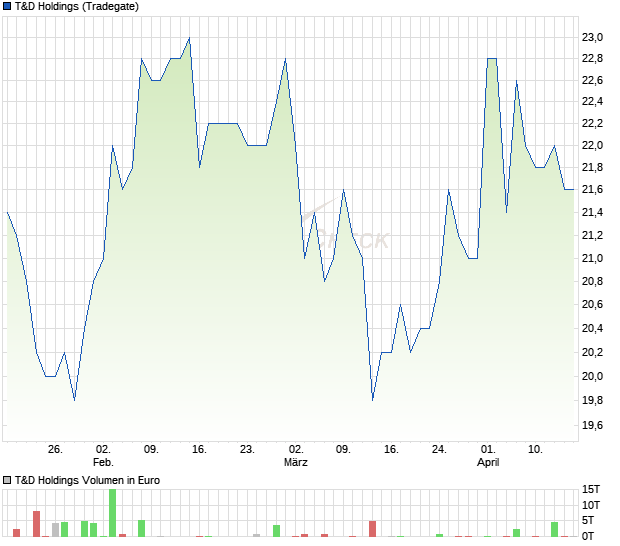Click the '24.' date axis label

point(439,449)
